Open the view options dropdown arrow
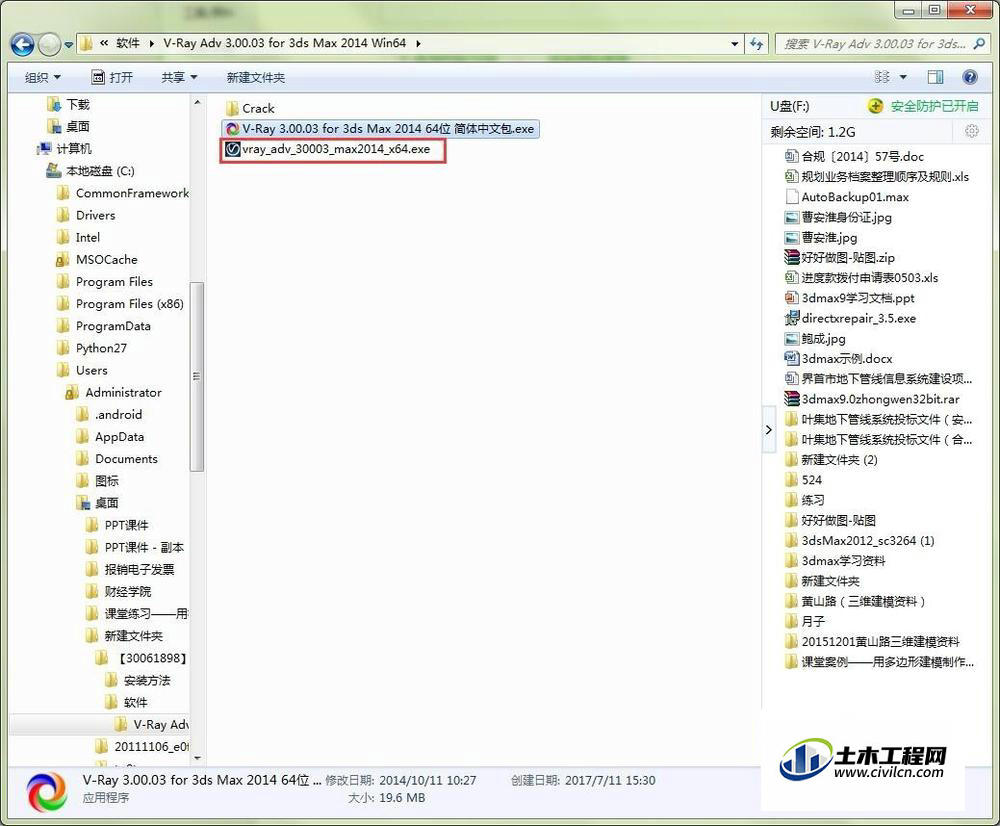 (903, 77)
